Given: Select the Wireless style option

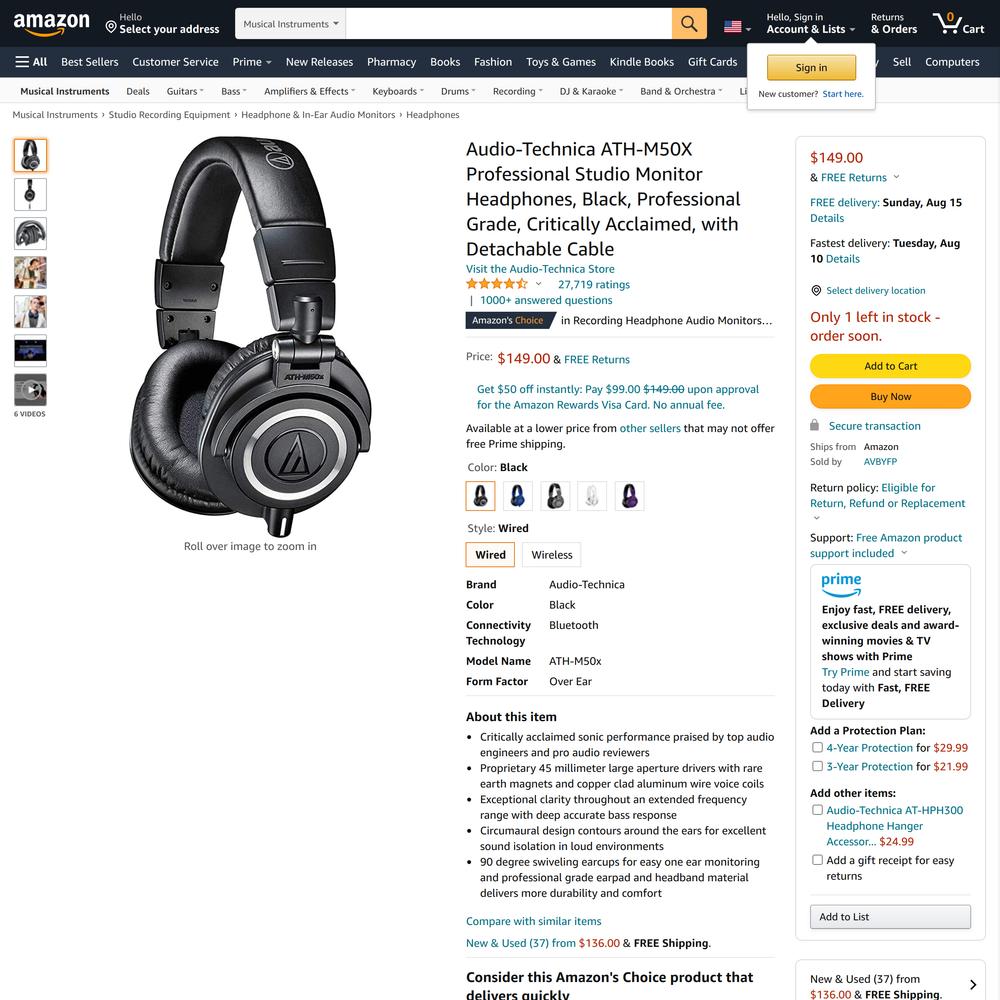Looking at the screenshot, I should point(552,555).
